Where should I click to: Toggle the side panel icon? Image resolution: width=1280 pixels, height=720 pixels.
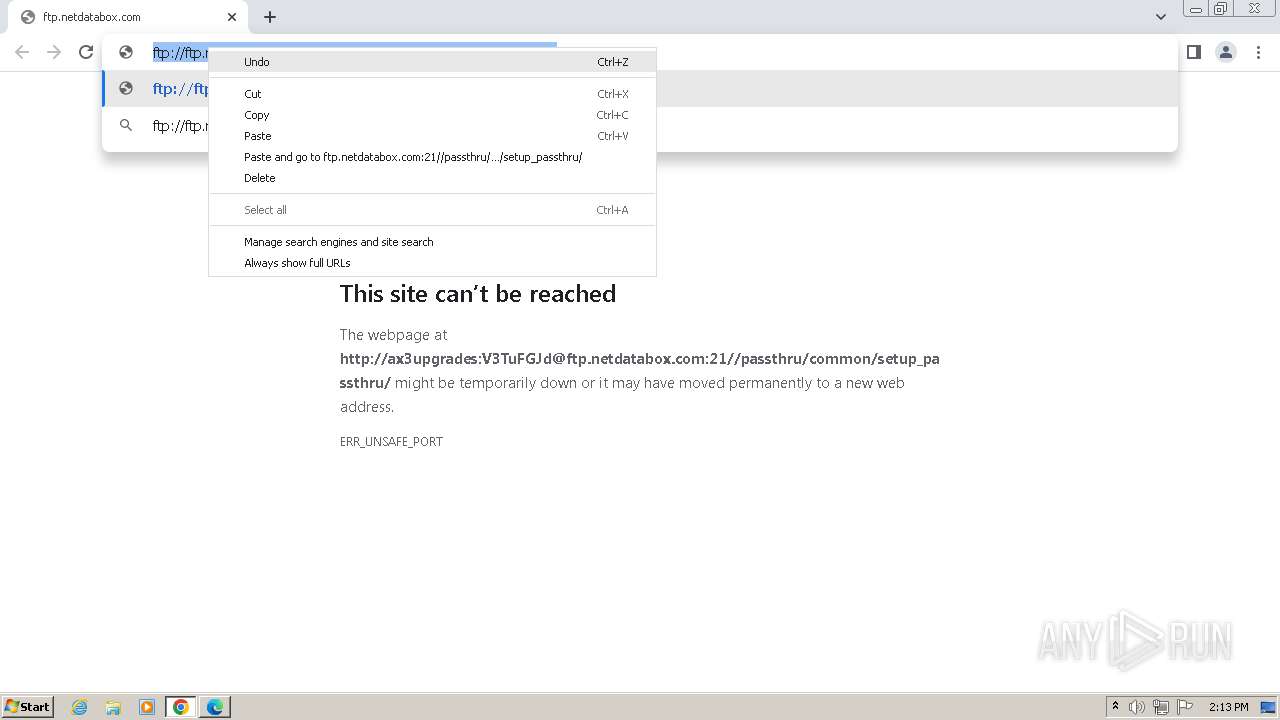1194,52
